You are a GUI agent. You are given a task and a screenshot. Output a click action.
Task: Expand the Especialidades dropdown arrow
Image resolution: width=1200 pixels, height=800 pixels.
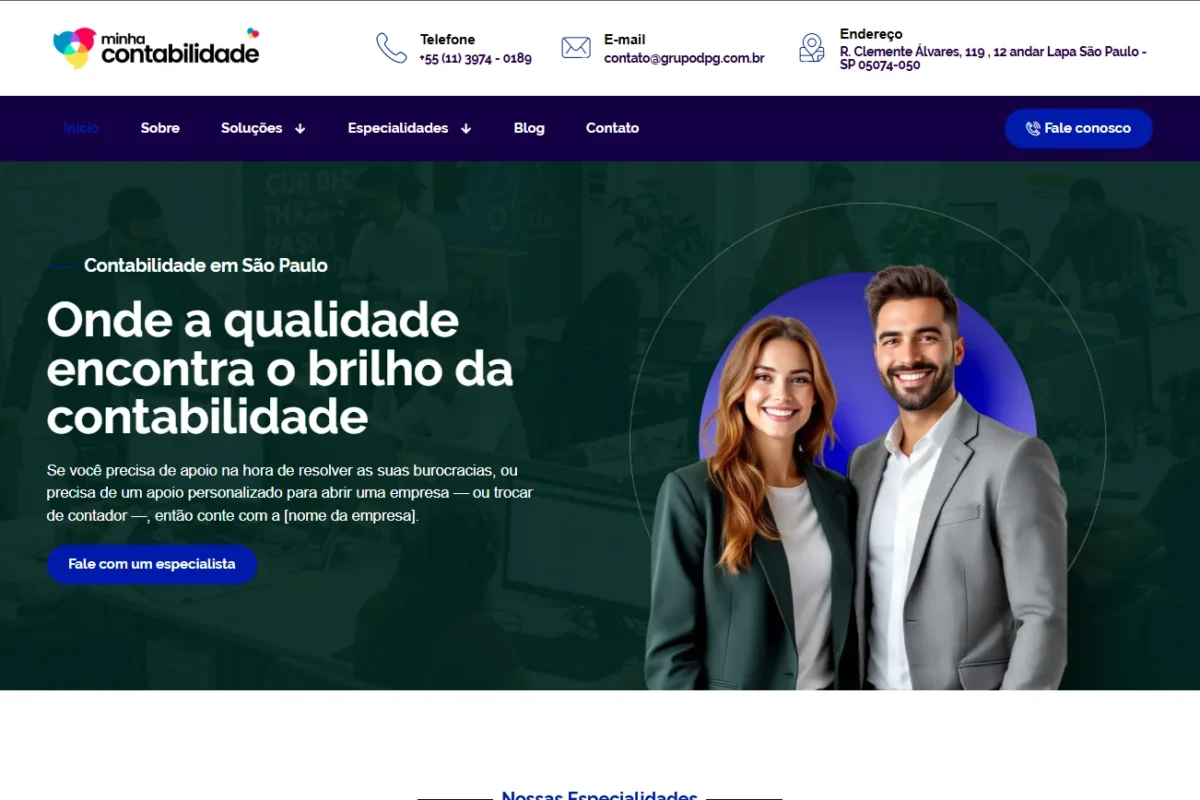[x=466, y=129]
